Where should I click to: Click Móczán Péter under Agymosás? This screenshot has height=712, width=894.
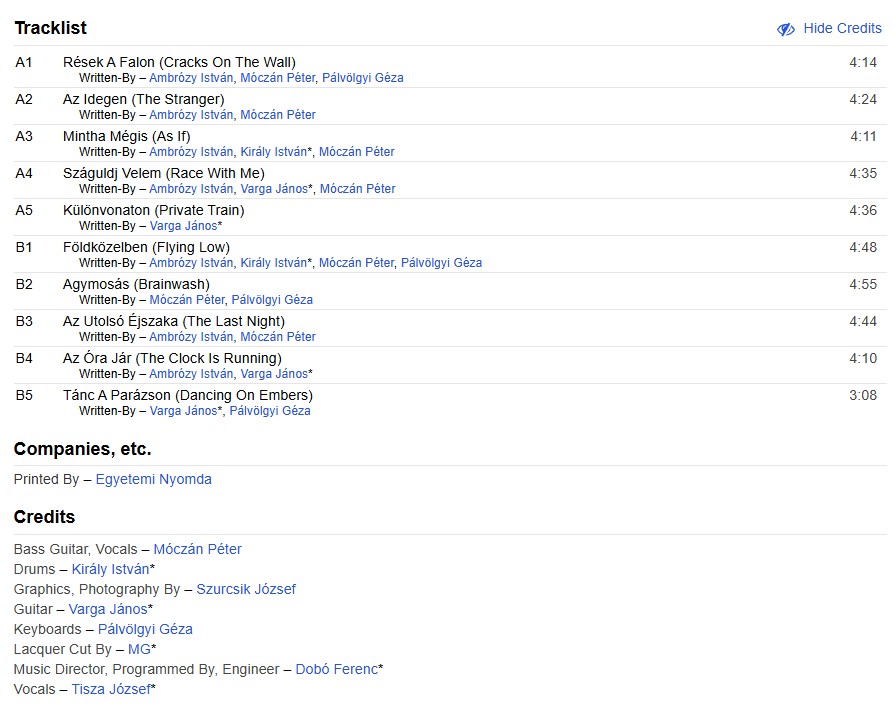point(187,300)
